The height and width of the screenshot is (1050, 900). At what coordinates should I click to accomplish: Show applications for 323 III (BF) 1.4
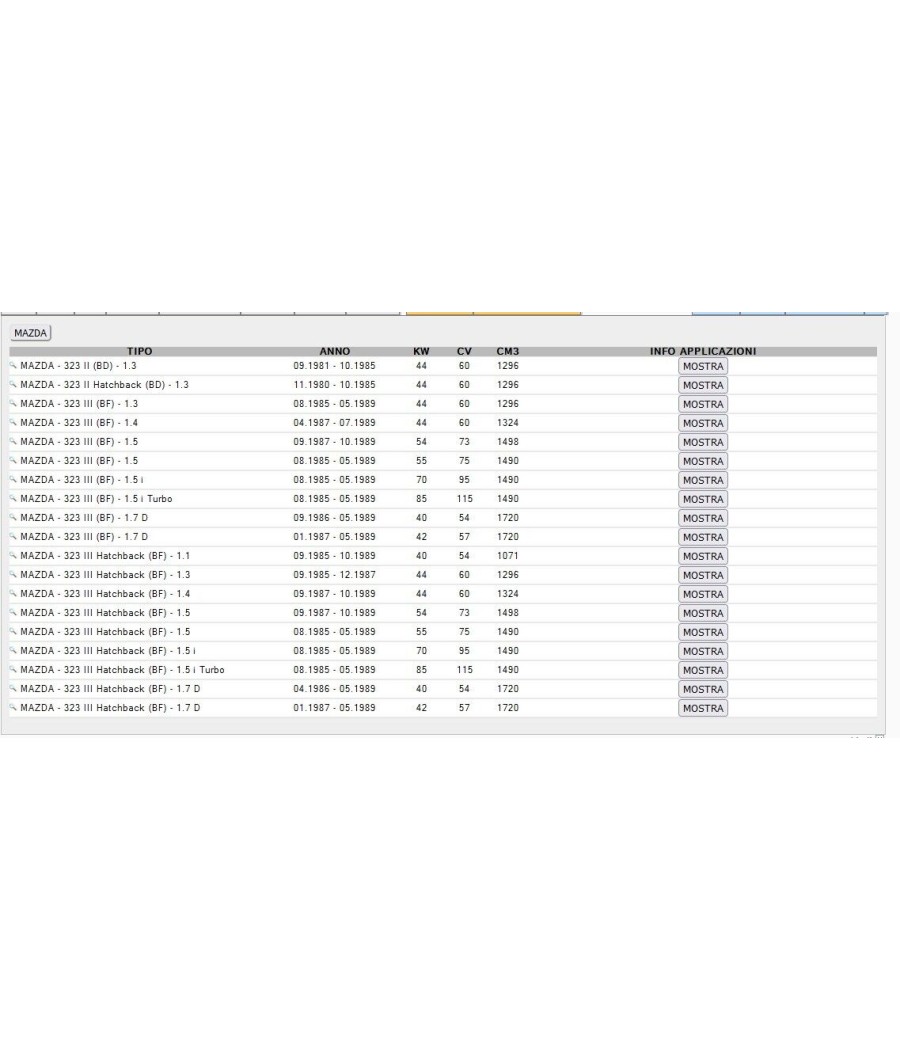pos(703,423)
